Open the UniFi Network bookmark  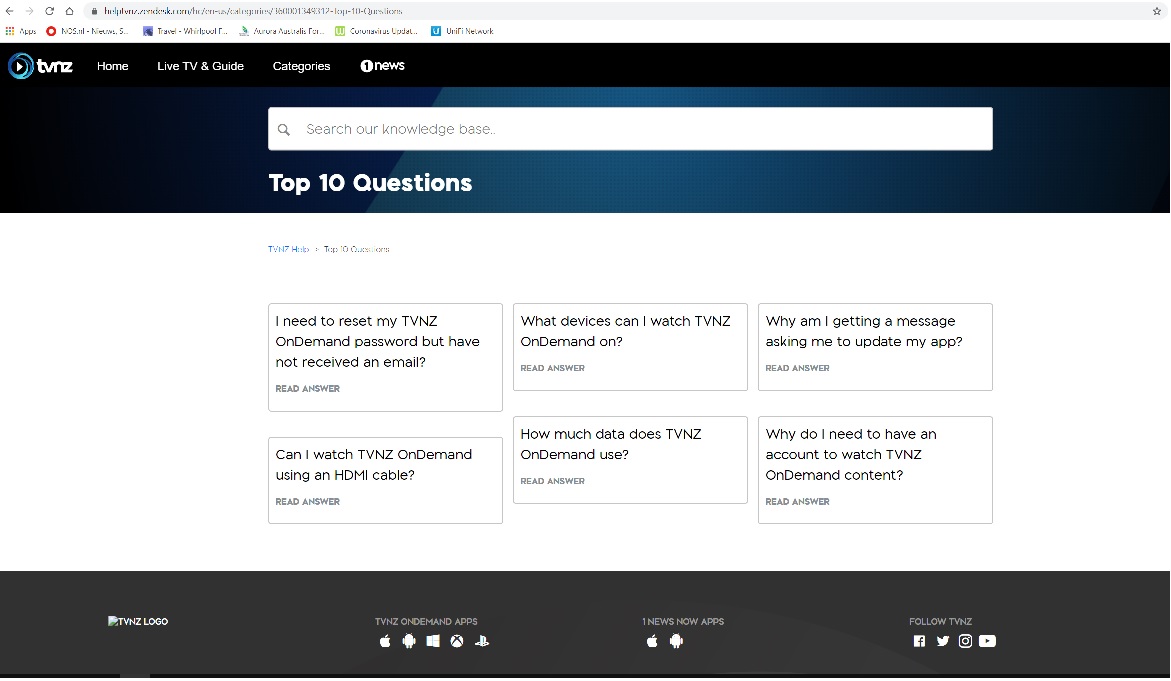pos(462,31)
